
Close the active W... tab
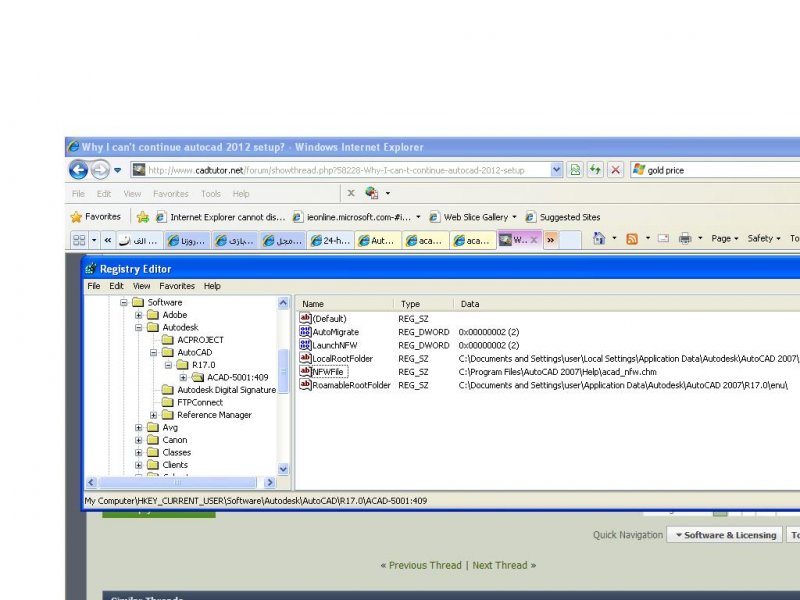point(534,240)
